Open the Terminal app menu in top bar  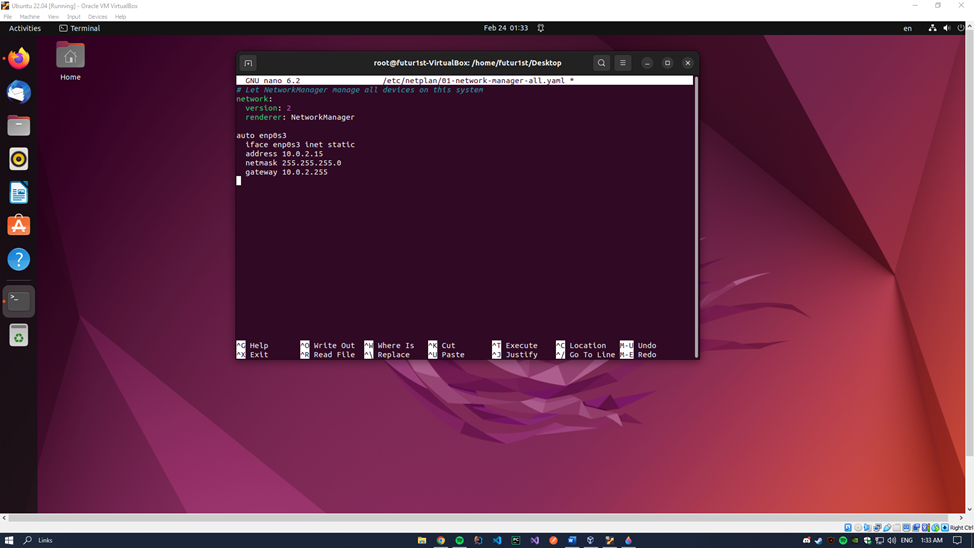click(80, 28)
